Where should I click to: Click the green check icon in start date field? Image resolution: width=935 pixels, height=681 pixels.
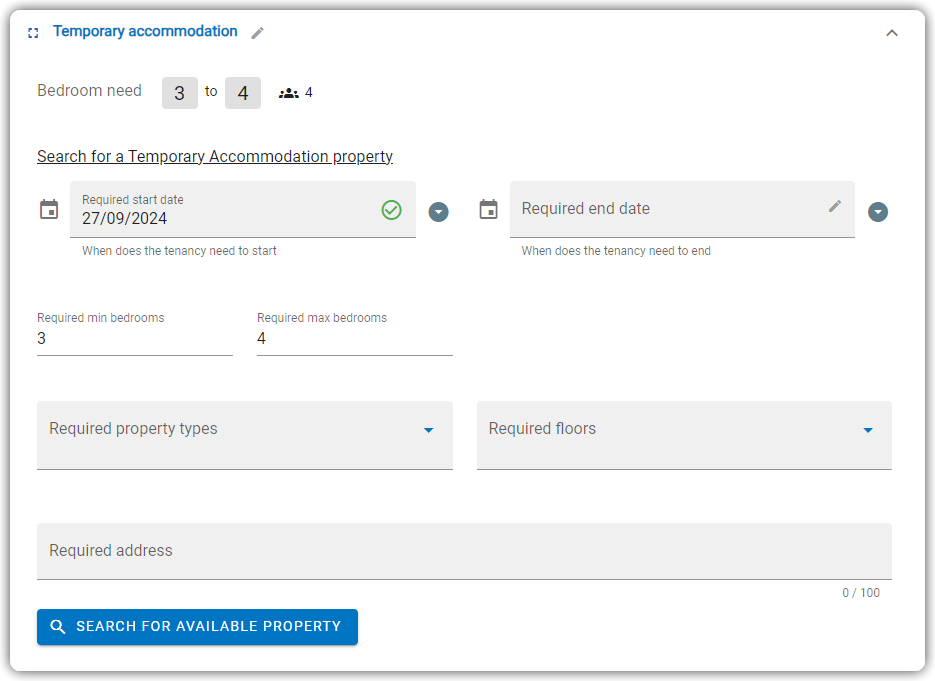pos(391,210)
